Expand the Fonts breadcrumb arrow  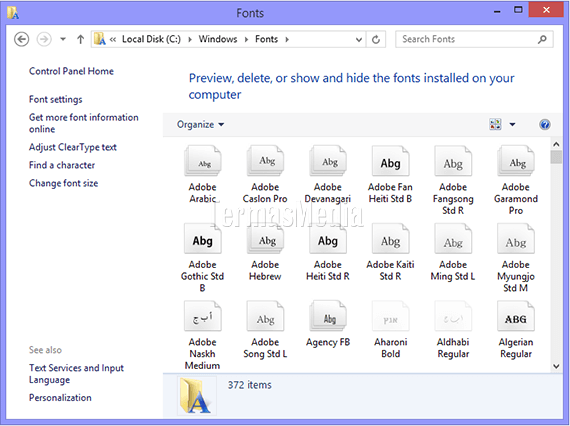(287, 39)
